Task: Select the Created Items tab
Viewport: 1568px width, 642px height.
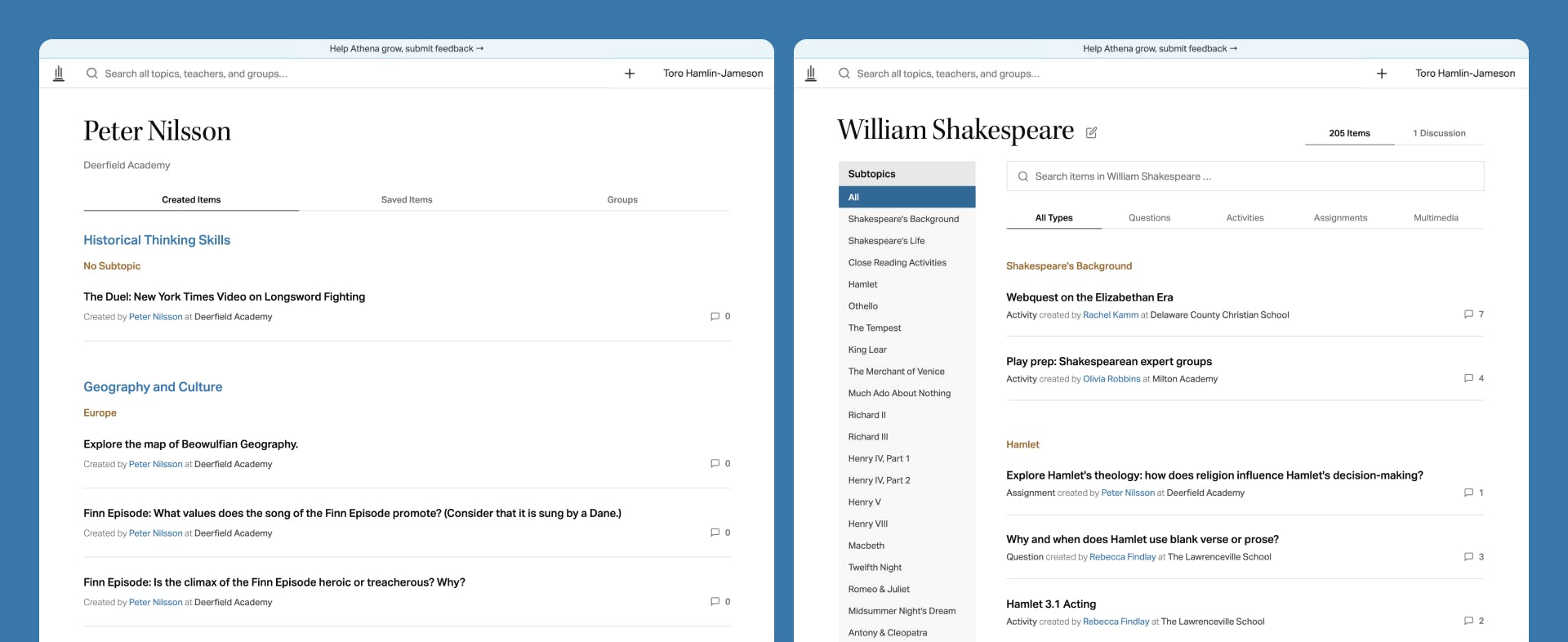Action: coord(191,199)
